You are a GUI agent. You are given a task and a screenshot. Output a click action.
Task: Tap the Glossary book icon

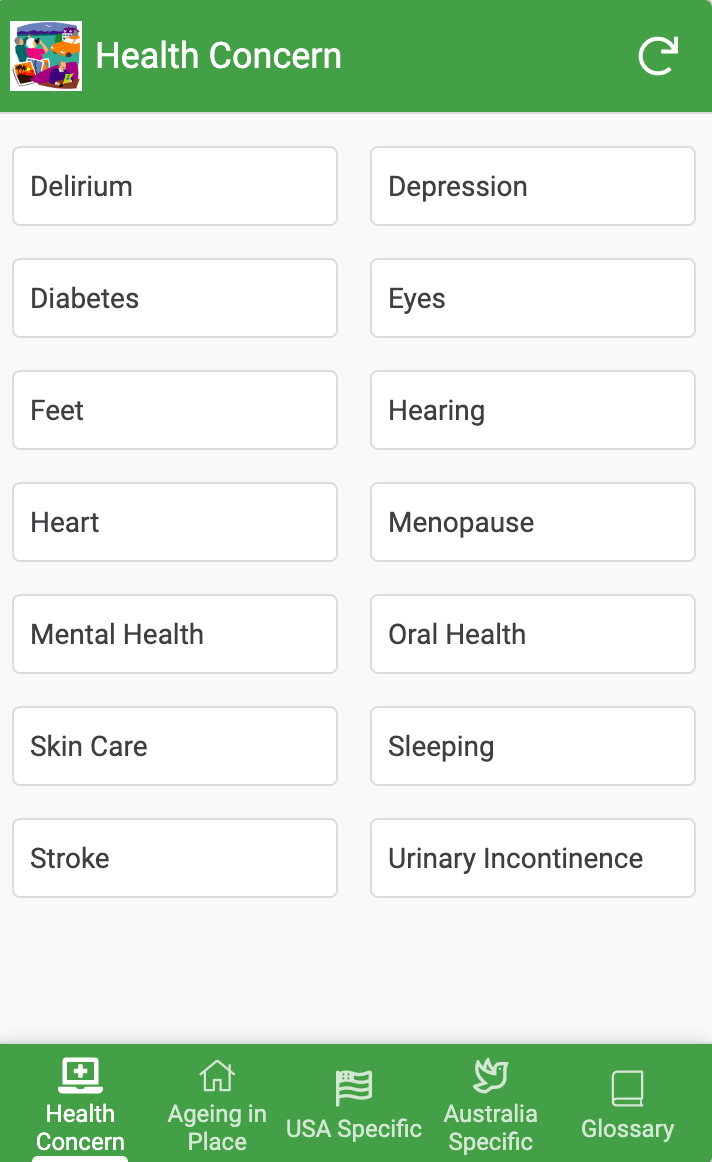tap(627, 1088)
